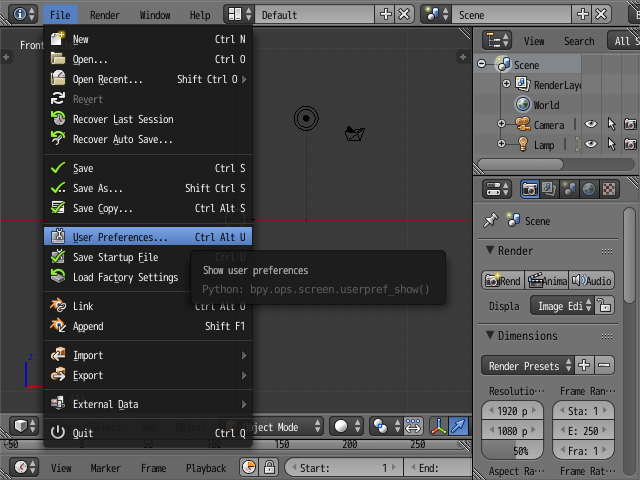The height and width of the screenshot is (480, 640).
Task: Toggle Lamp renderability camera icon
Action: point(630,145)
